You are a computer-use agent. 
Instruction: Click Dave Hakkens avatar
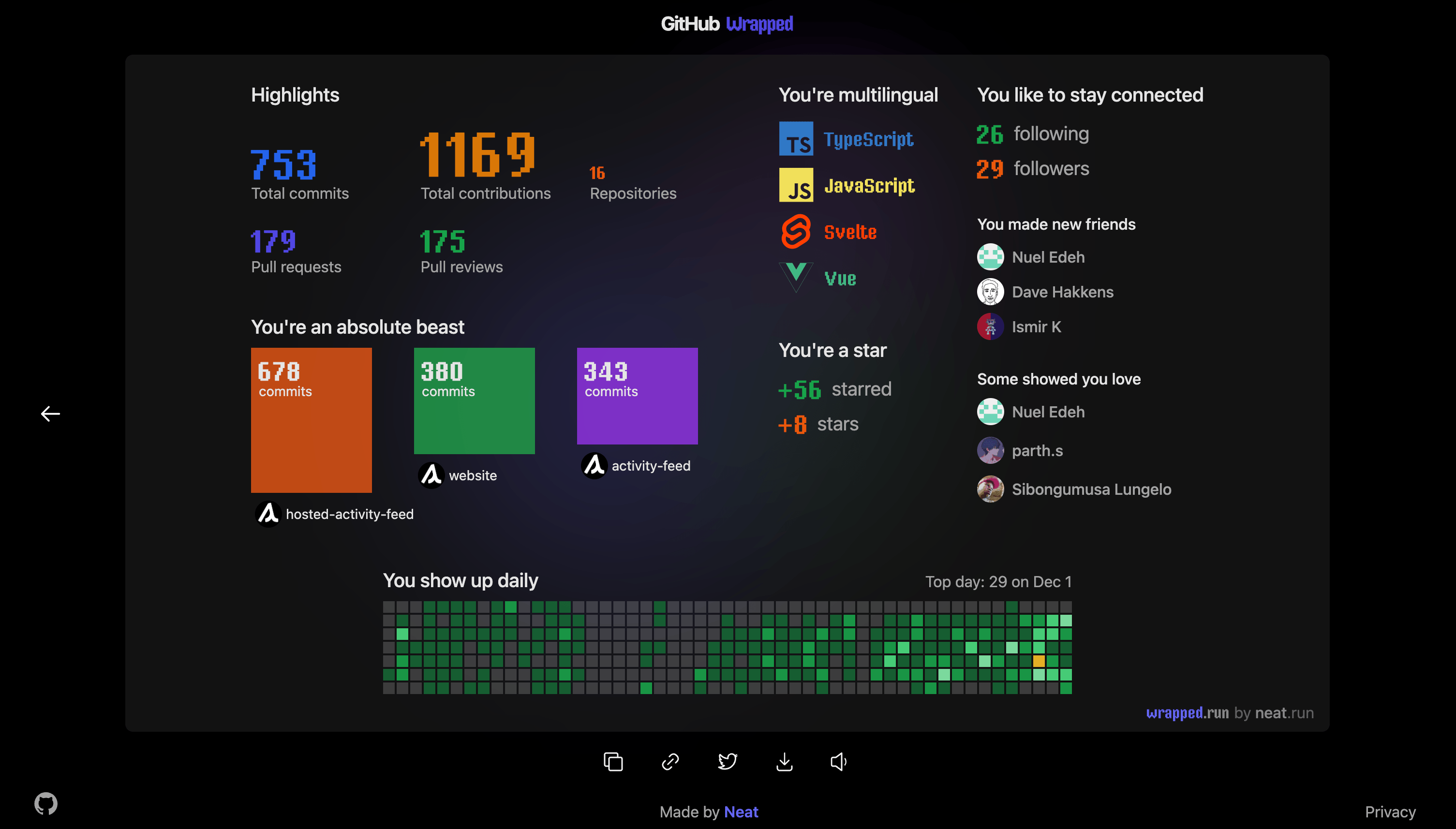990,292
